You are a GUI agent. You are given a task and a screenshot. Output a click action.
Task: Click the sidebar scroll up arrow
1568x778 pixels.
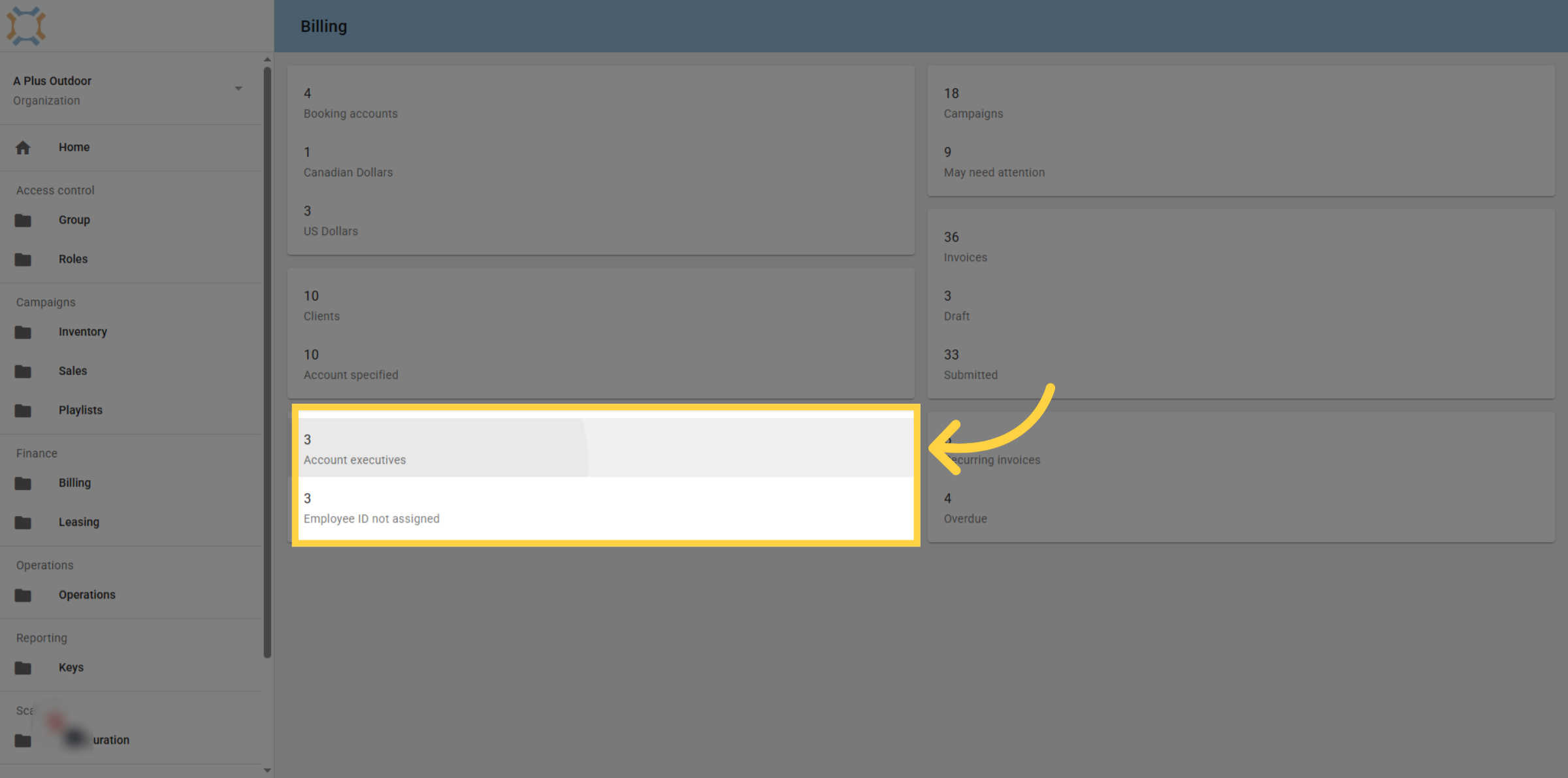[x=267, y=59]
